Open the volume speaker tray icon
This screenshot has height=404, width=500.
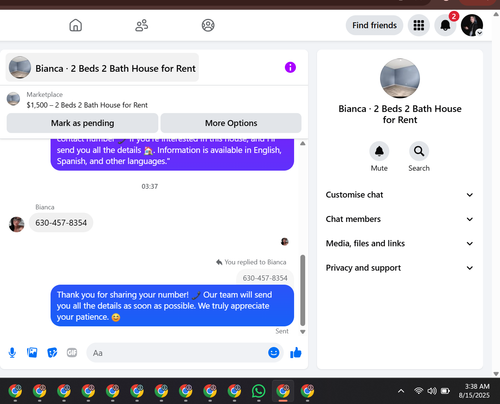pyautogui.click(x=432, y=390)
